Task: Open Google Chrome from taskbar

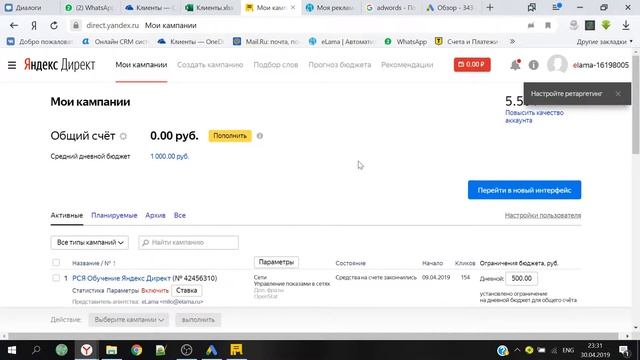Action: pyautogui.click(x=136, y=350)
